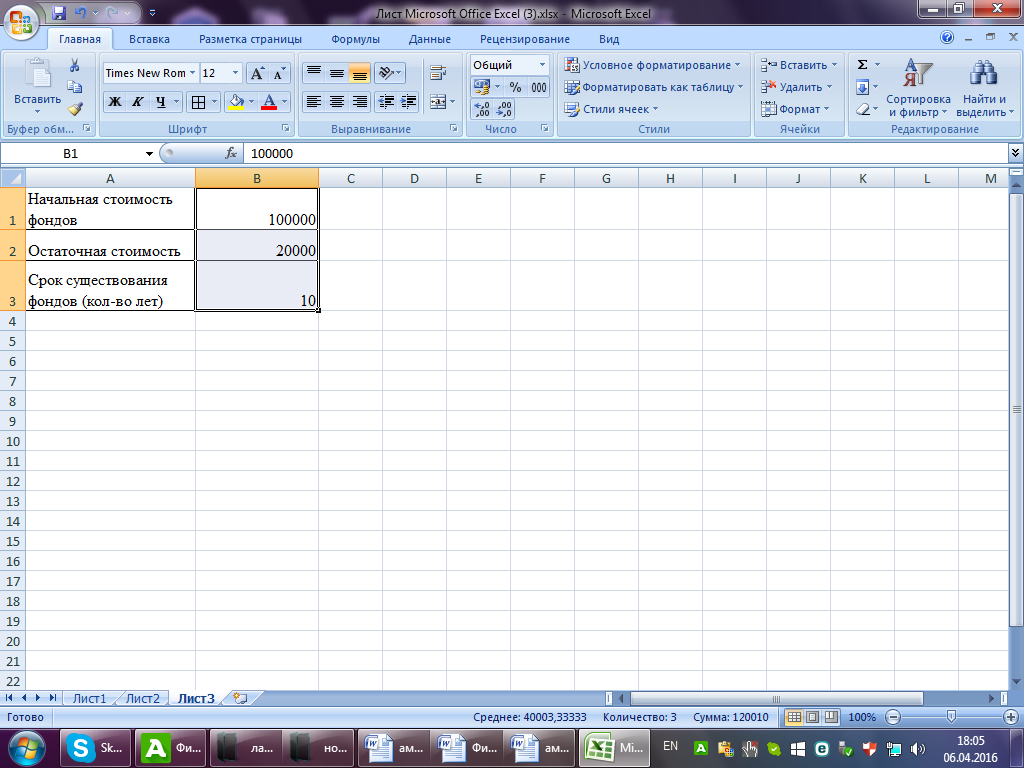Adjust the zoom slider handle
Image resolution: width=1024 pixels, height=768 pixels.
click(951, 717)
